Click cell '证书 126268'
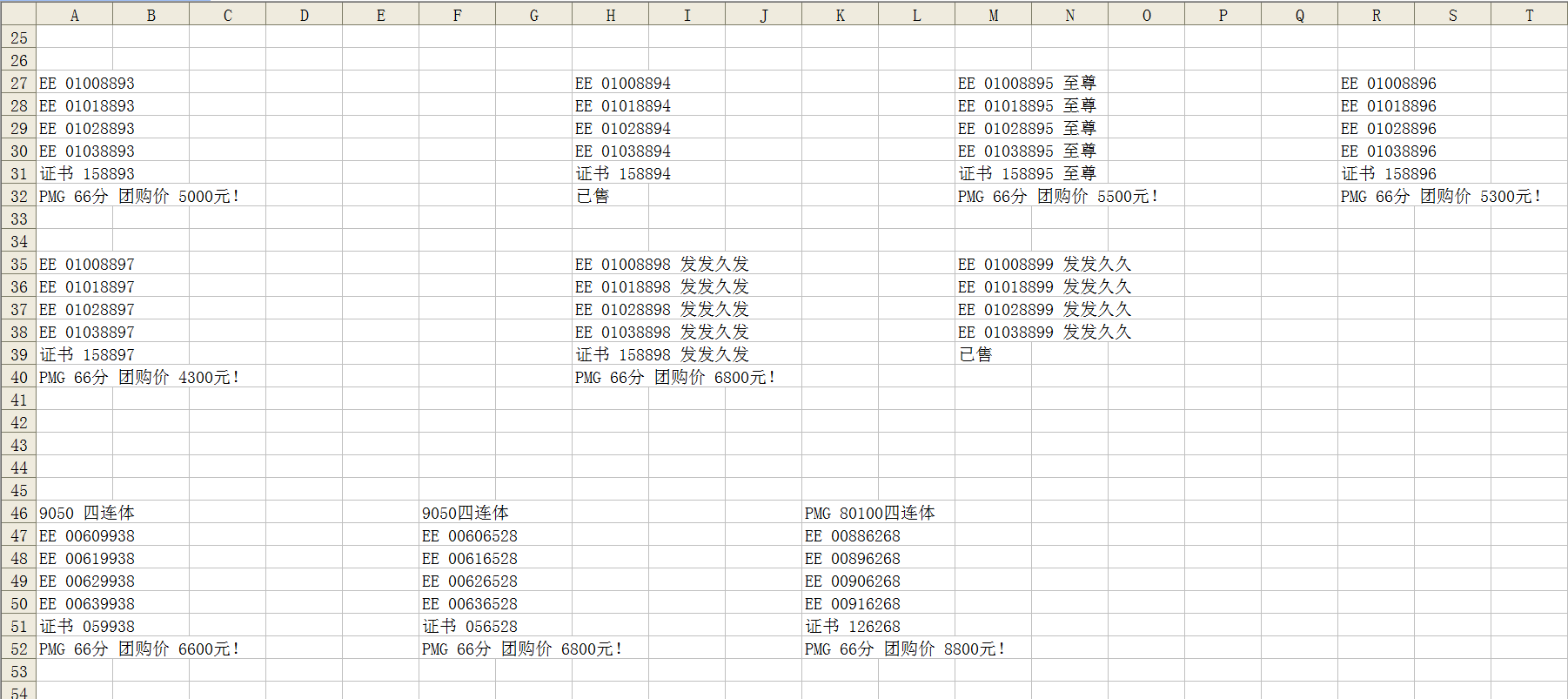1568x699 pixels. coord(853,626)
